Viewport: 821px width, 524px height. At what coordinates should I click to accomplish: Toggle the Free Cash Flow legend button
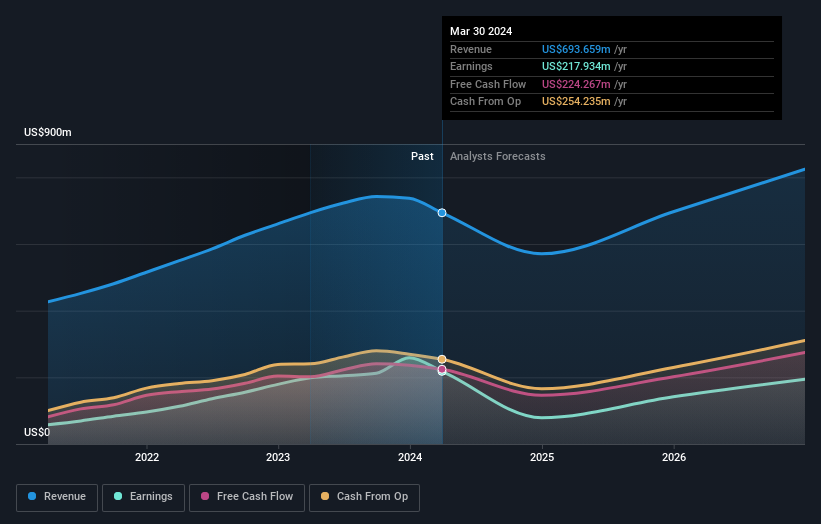click(247, 497)
